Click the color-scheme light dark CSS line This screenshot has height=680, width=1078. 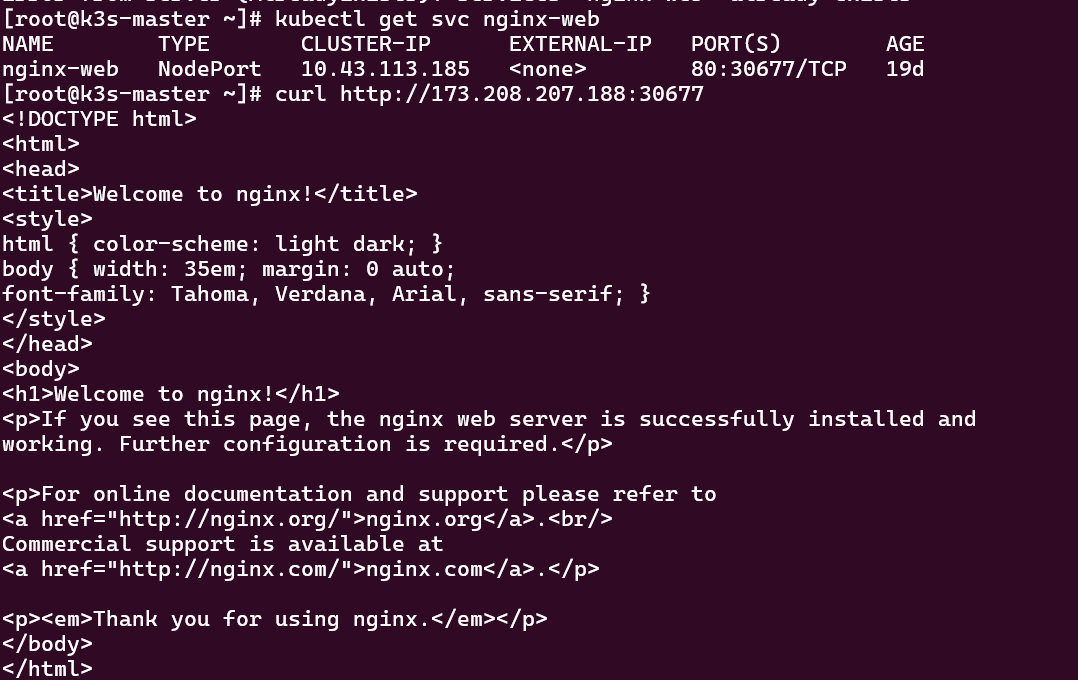coord(222,244)
